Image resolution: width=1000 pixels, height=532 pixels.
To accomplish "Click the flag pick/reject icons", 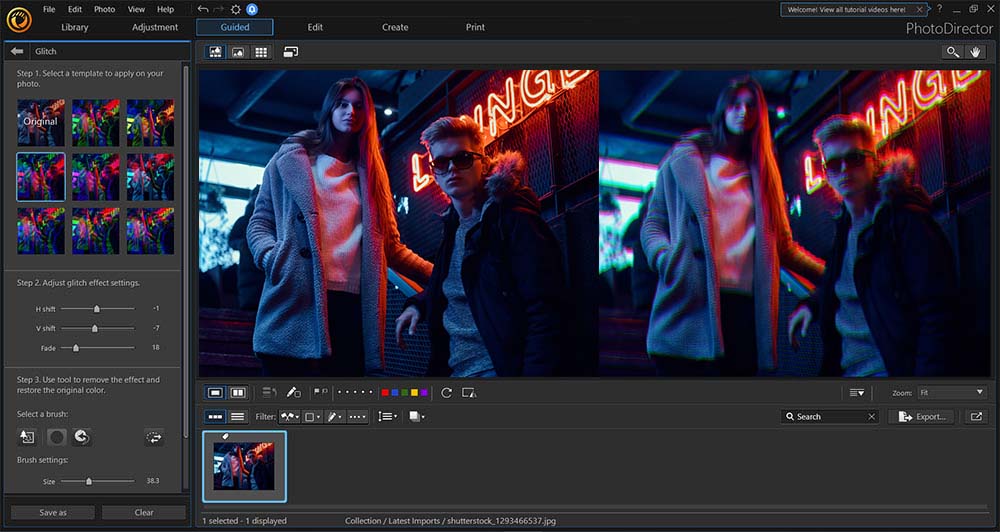I will point(320,393).
